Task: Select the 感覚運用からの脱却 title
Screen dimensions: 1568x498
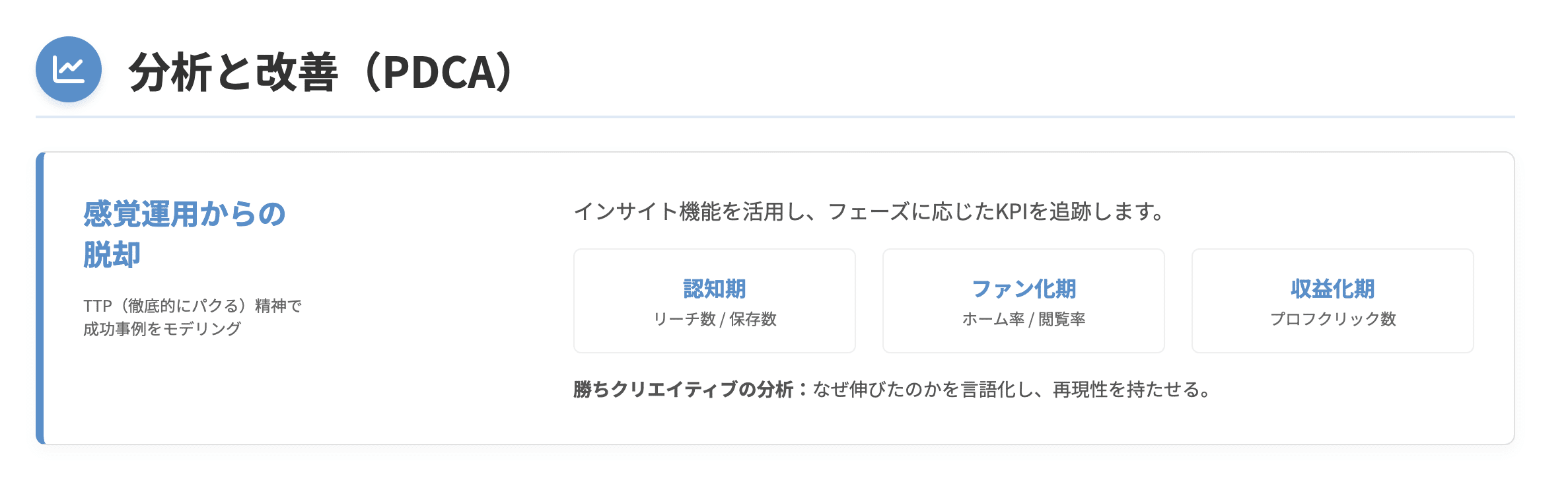Action: tap(184, 215)
